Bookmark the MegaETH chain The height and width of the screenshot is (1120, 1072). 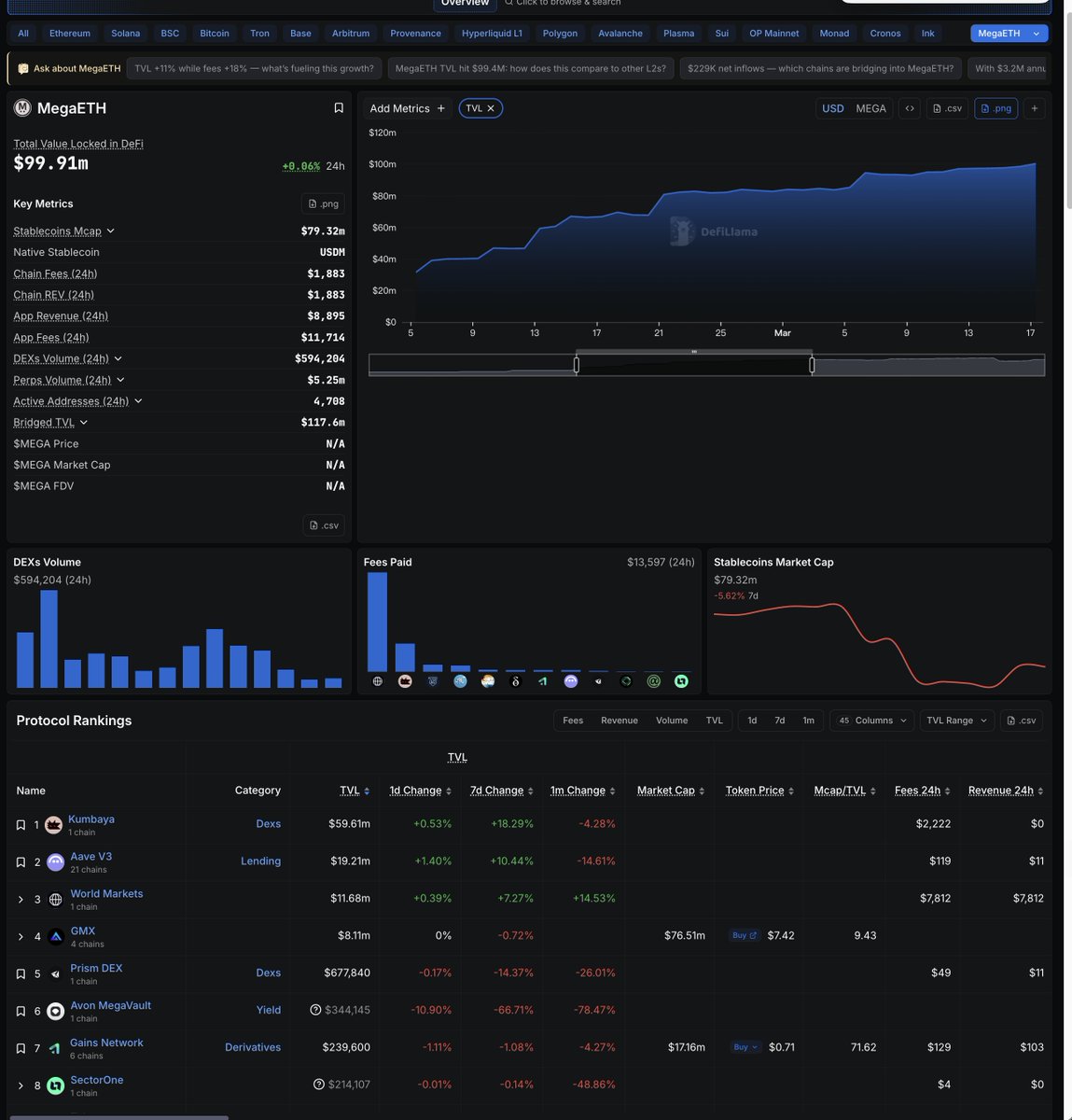(x=339, y=108)
